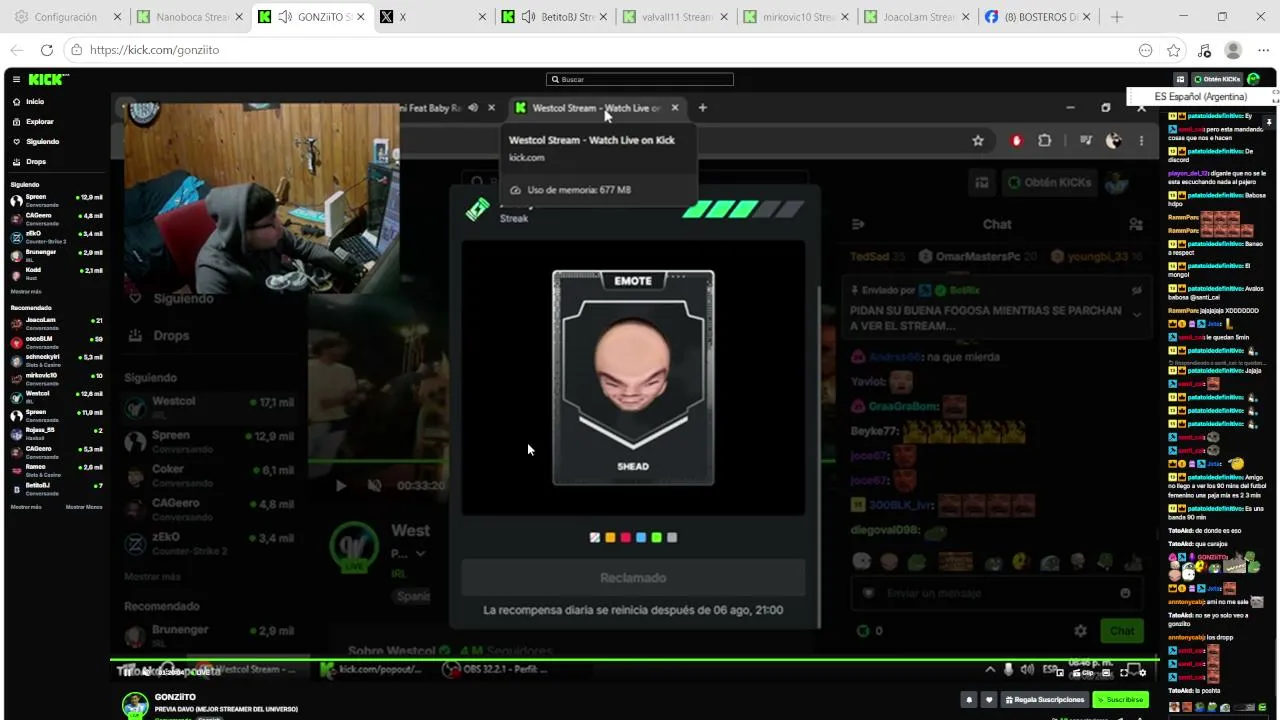Open Rojass_55 recommended channel
This screenshot has width=1280, height=720.
57,433
